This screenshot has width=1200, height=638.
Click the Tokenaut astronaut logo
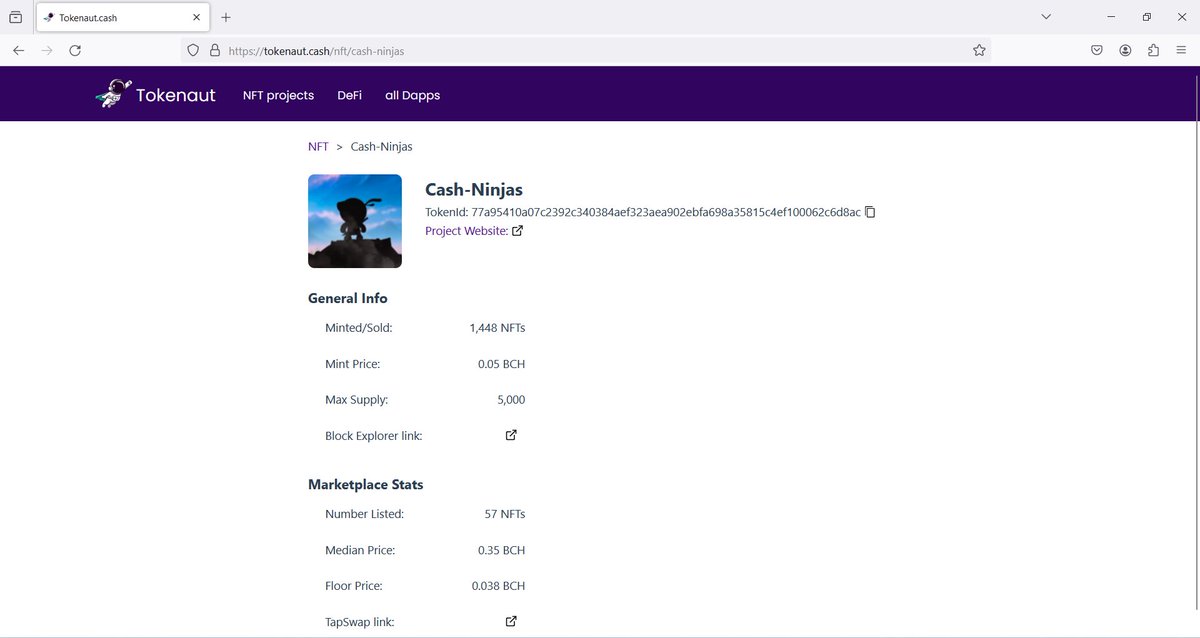coord(112,94)
